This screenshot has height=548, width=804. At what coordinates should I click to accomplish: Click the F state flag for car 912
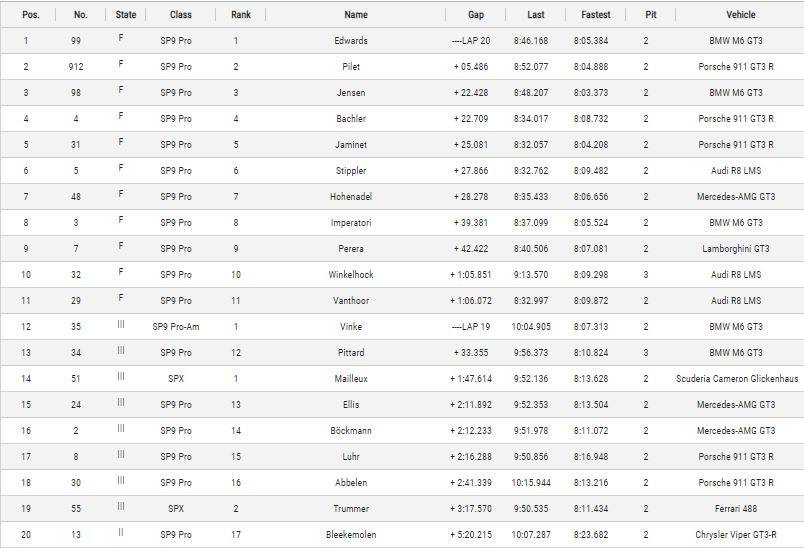coord(121,64)
